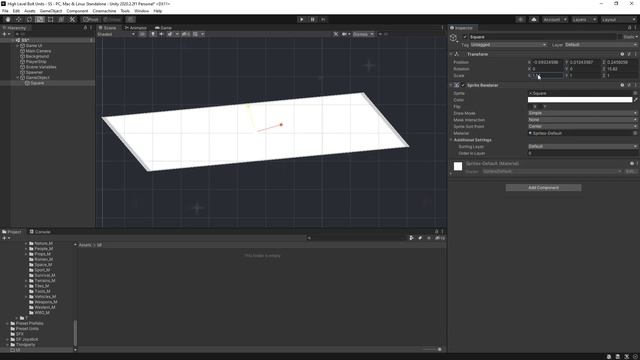Open the File menu
The height and width of the screenshot is (360, 640).
5,11
